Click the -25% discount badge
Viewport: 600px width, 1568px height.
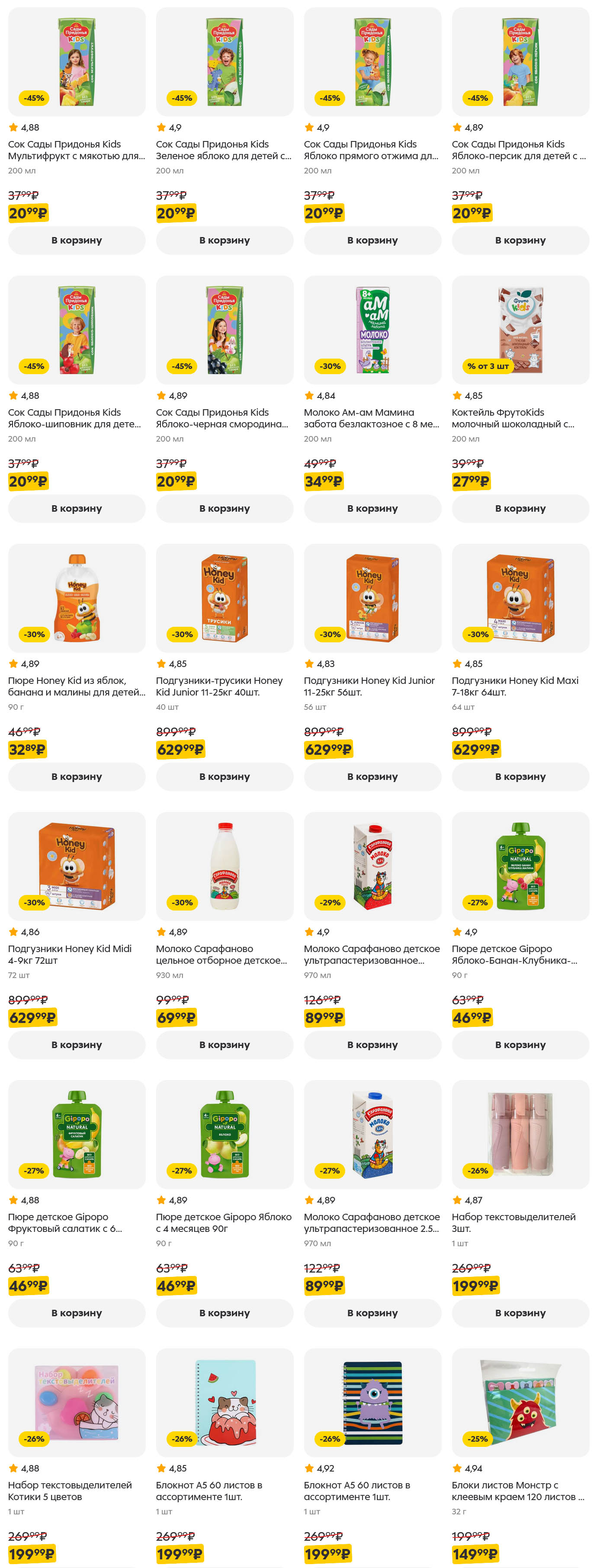pos(478,1439)
